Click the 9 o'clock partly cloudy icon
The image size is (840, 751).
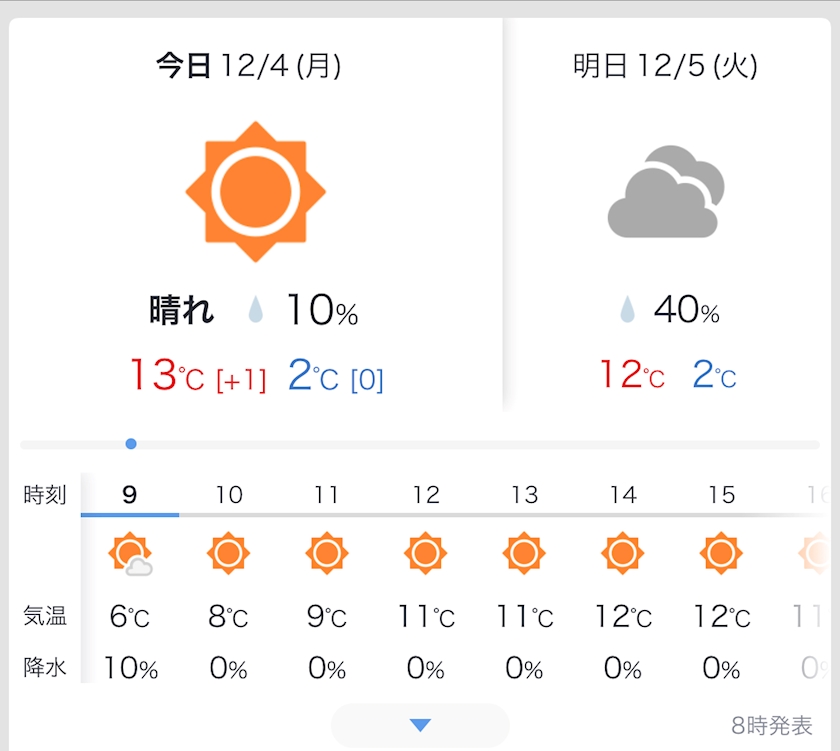[x=130, y=554]
